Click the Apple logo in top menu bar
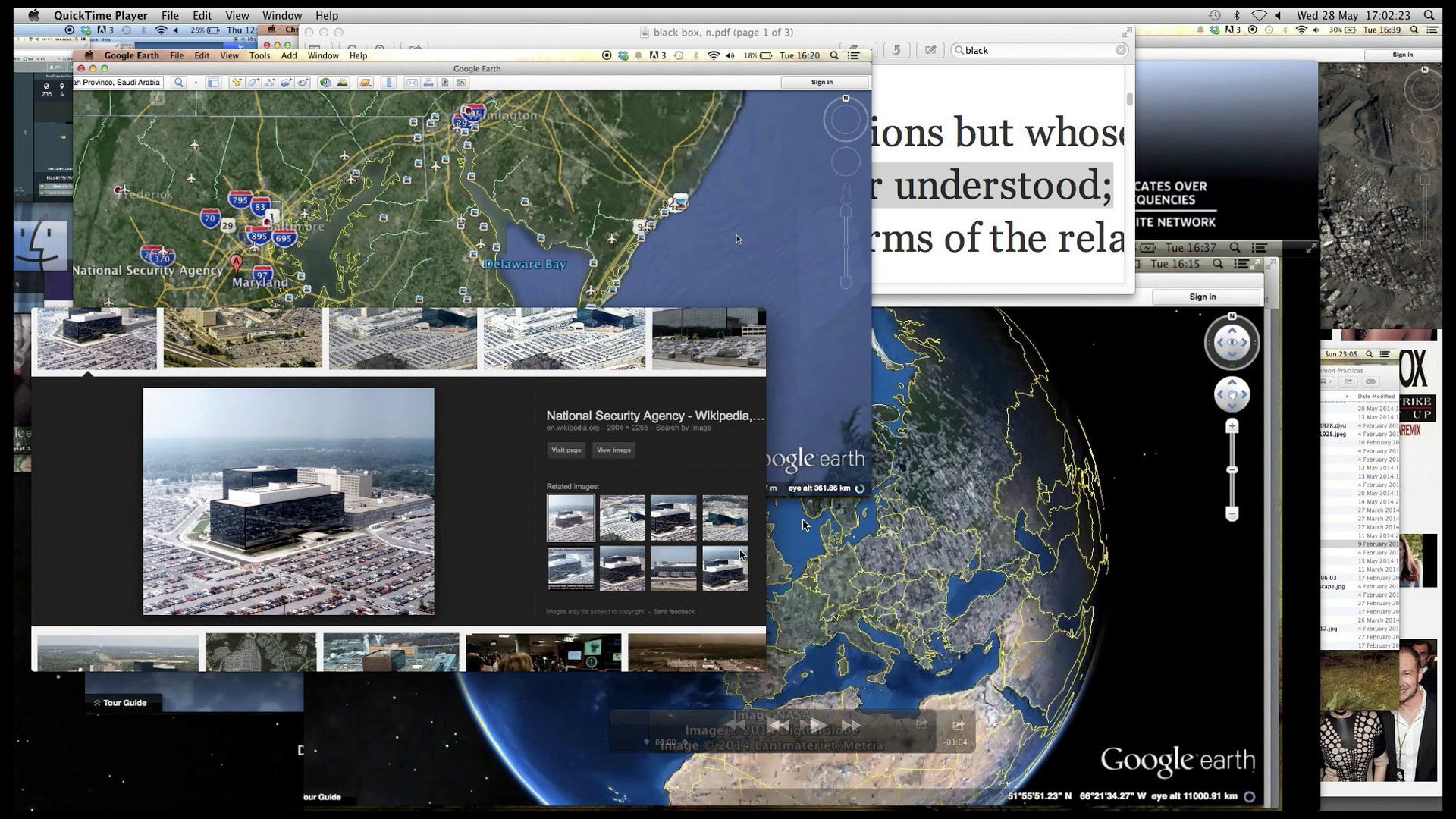1456x819 pixels. (x=33, y=15)
